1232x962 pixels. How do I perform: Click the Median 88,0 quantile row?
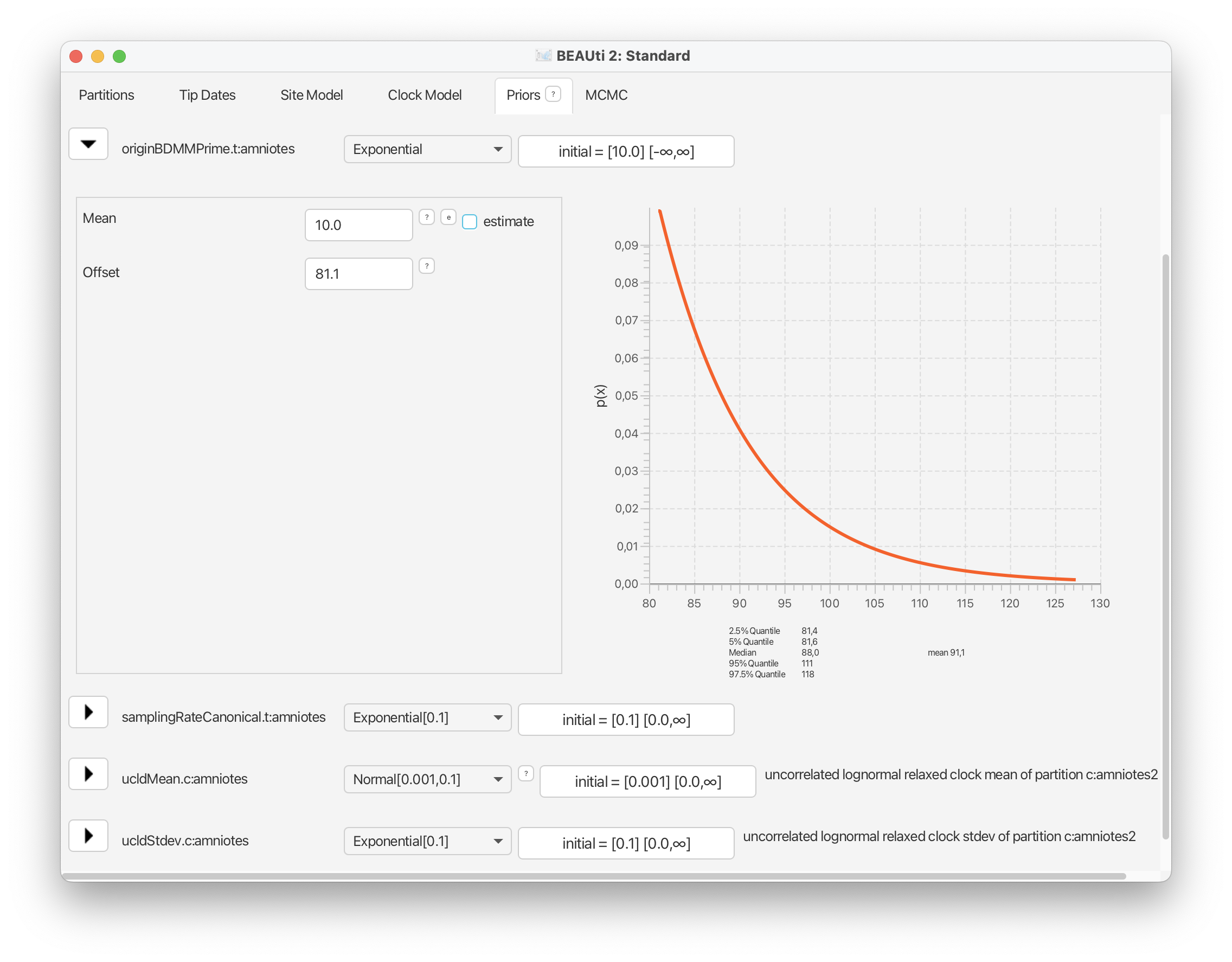[x=773, y=653]
